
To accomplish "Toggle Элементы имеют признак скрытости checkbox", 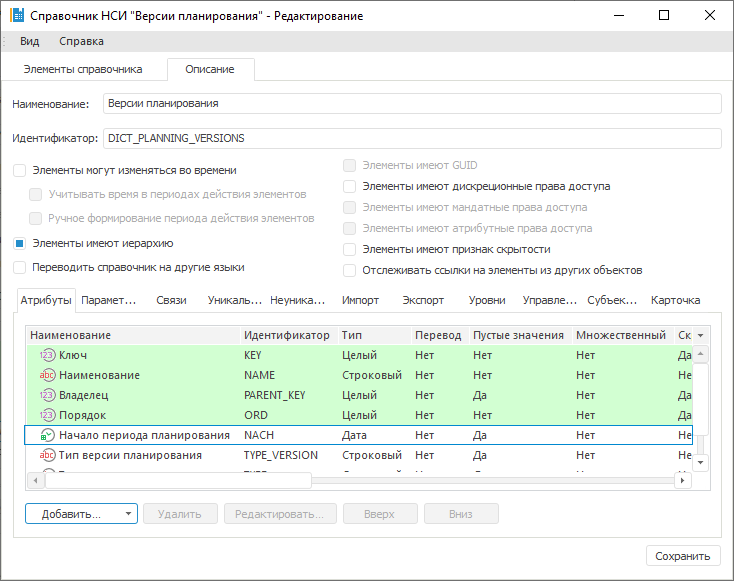I will tap(349, 249).
